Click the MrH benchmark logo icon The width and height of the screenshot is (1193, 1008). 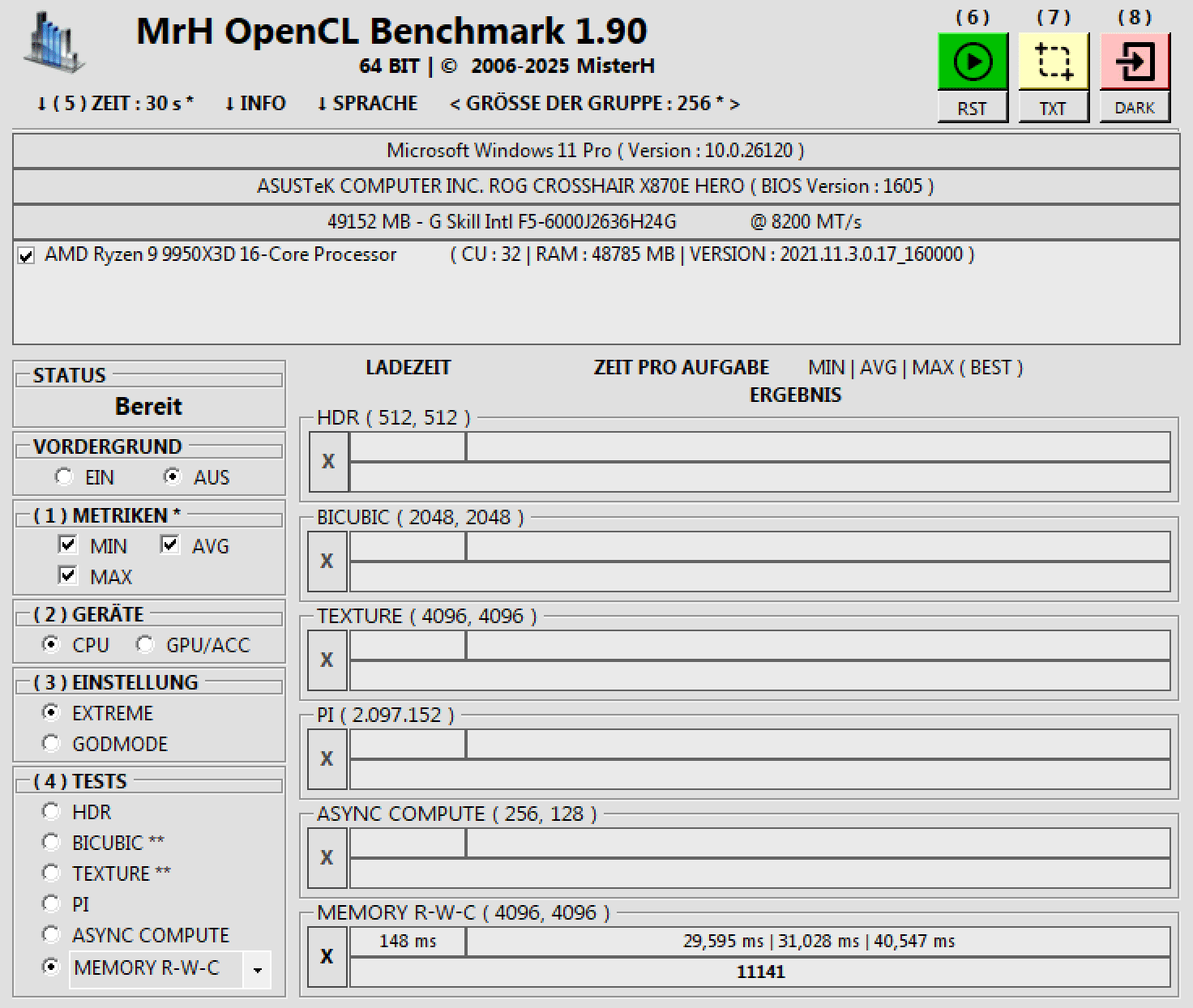click(54, 41)
